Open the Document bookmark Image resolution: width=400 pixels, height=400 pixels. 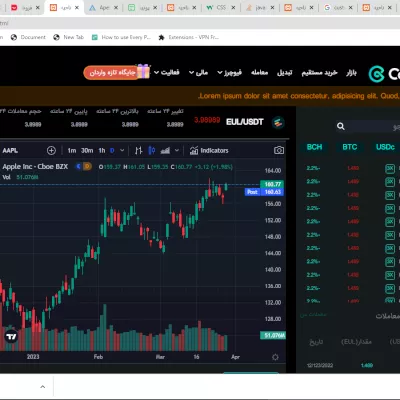point(28,37)
